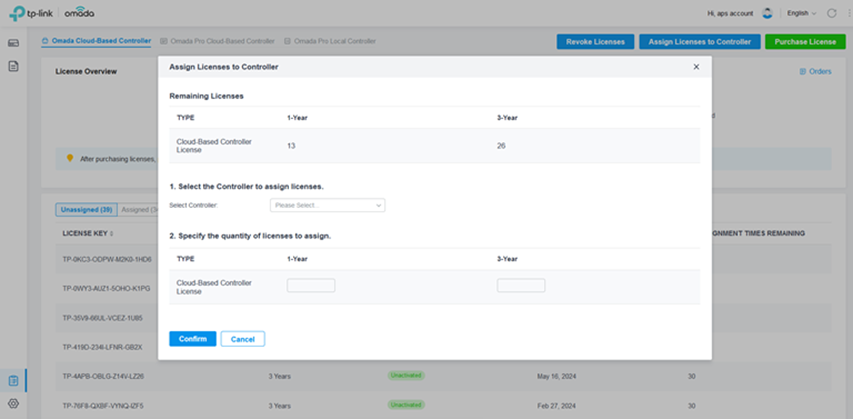Open the document icon in sidebar
The image size is (853, 419).
pos(14,66)
